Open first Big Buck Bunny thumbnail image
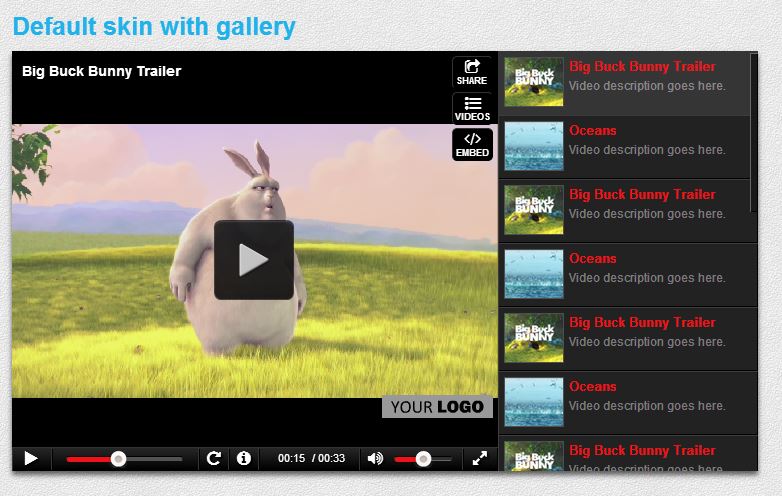Image resolution: width=782 pixels, height=496 pixels. point(534,82)
